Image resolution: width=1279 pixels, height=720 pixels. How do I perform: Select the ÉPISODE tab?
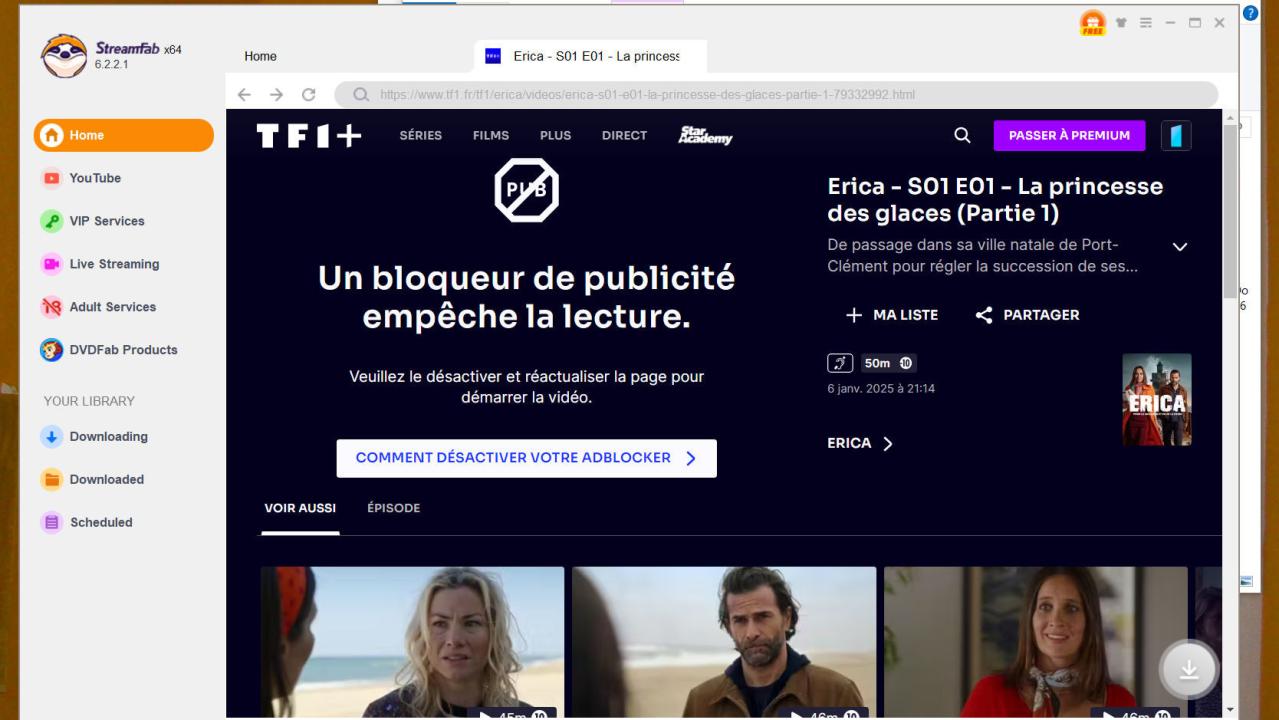[x=394, y=508]
